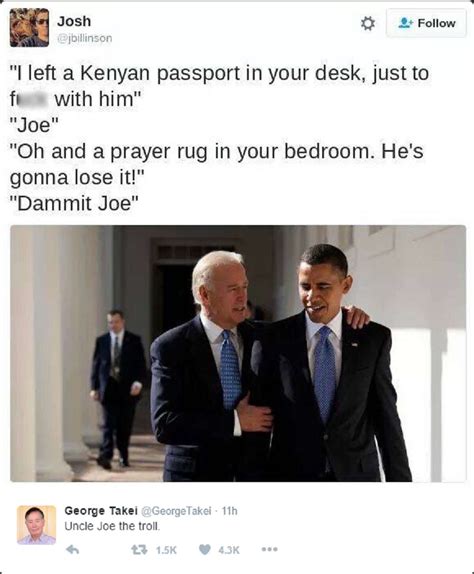View the 1.5K retweet count
This screenshot has height=574, width=474.
(x=166, y=550)
